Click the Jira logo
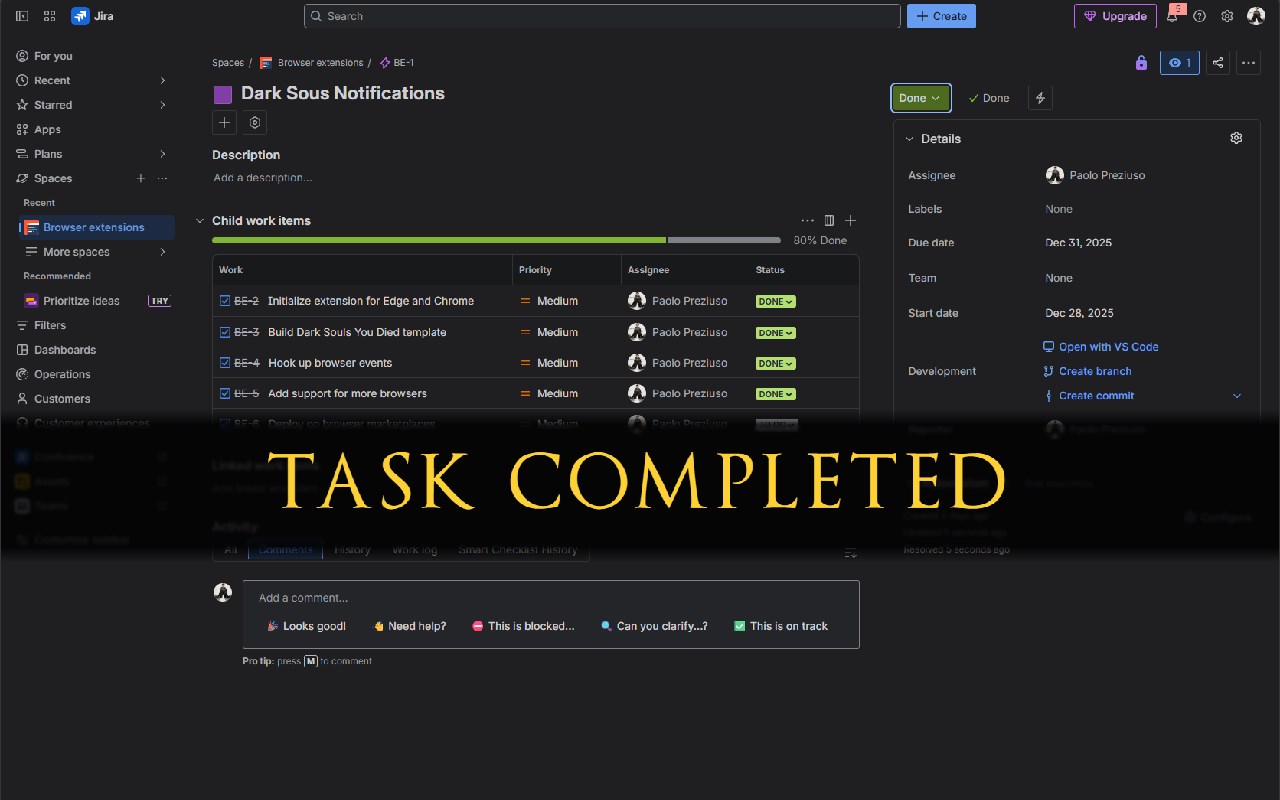This screenshot has width=1280, height=800. (x=92, y=16)
